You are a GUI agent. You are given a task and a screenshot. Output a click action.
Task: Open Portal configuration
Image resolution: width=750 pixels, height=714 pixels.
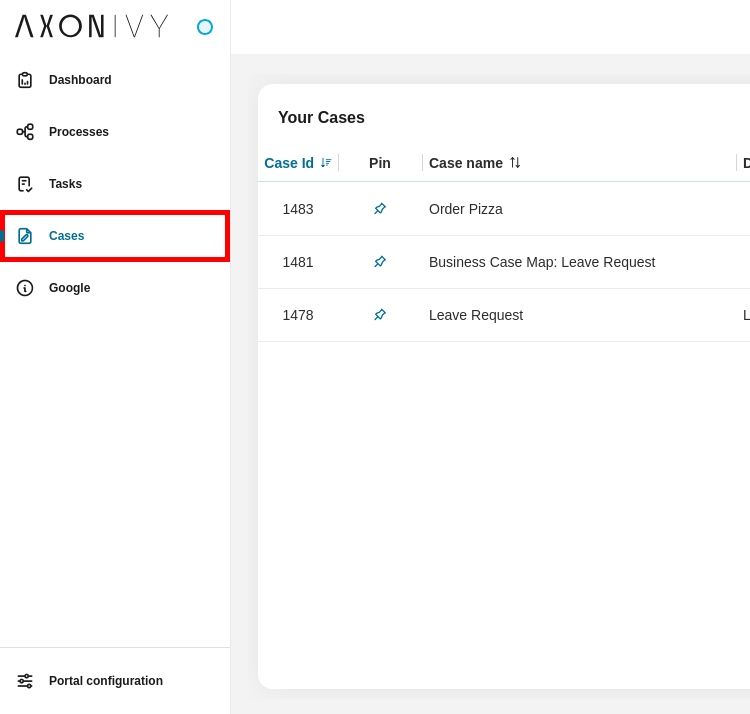point(115,681)
